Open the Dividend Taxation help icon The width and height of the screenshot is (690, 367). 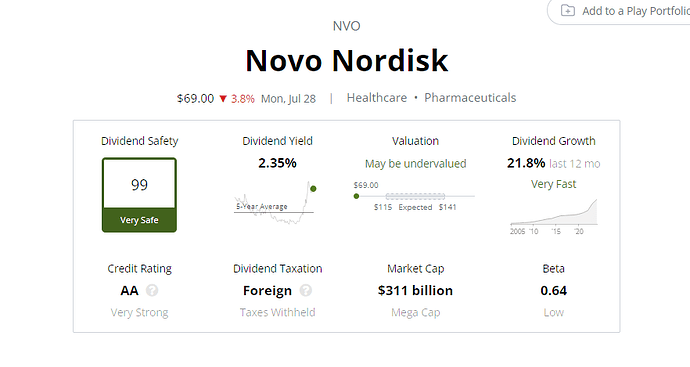[x=306, y=290]
